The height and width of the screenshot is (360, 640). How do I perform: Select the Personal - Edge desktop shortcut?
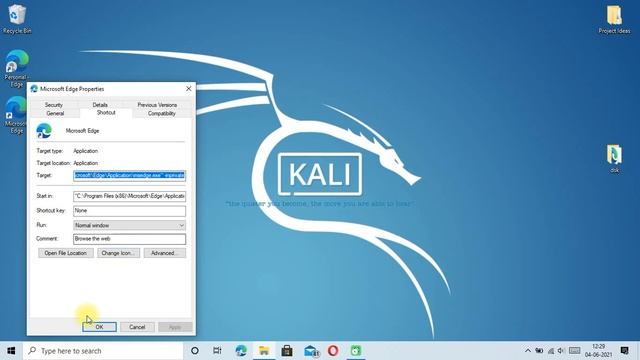17,68
